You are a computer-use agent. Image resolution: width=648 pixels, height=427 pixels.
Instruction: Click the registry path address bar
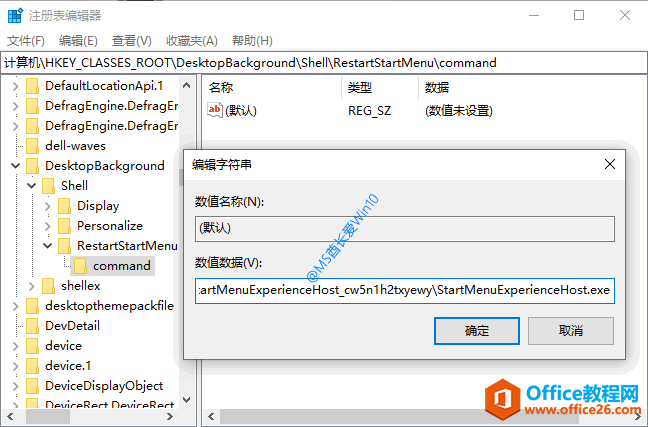click(324, 63)
